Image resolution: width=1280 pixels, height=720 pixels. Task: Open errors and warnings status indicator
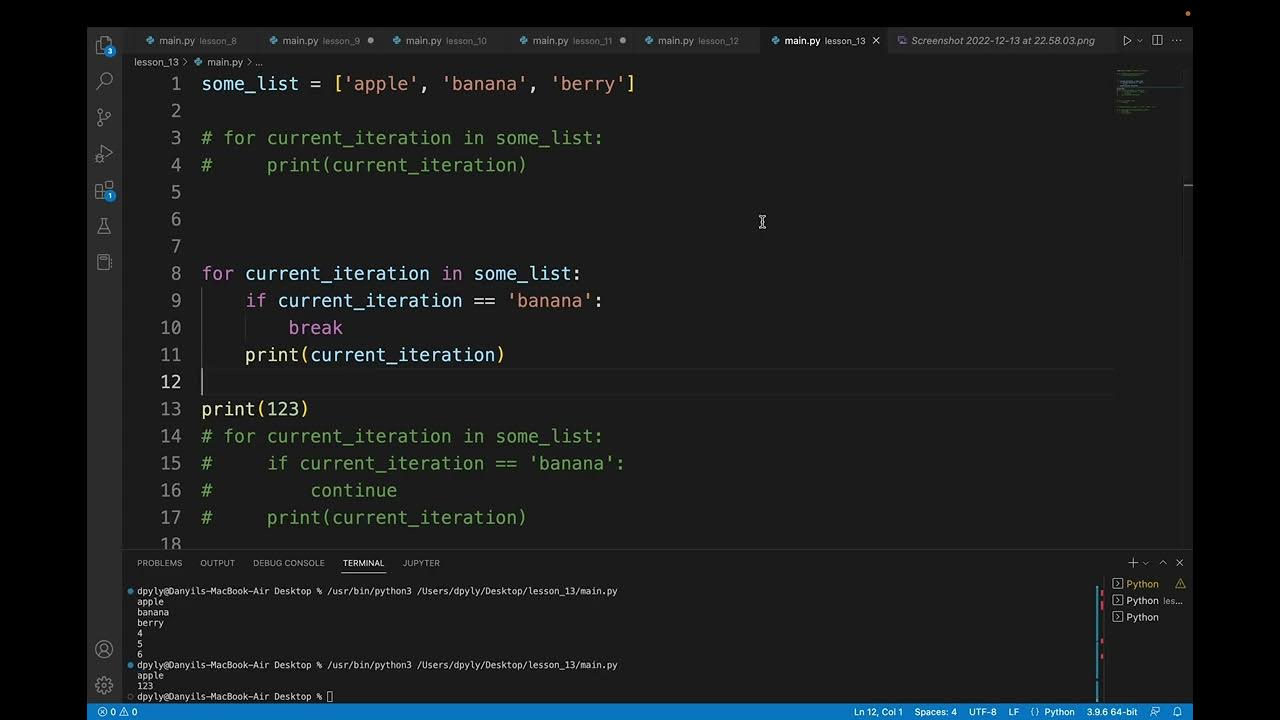[117, 712]
